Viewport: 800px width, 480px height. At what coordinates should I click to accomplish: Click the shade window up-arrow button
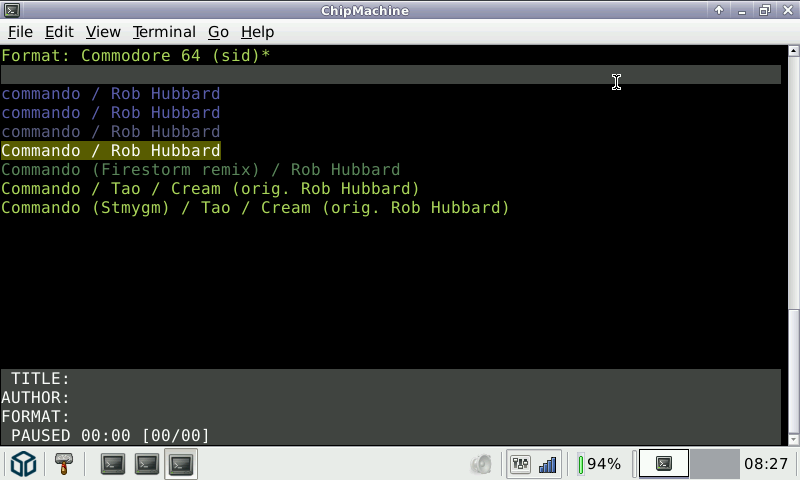click(x=718, y=10)
